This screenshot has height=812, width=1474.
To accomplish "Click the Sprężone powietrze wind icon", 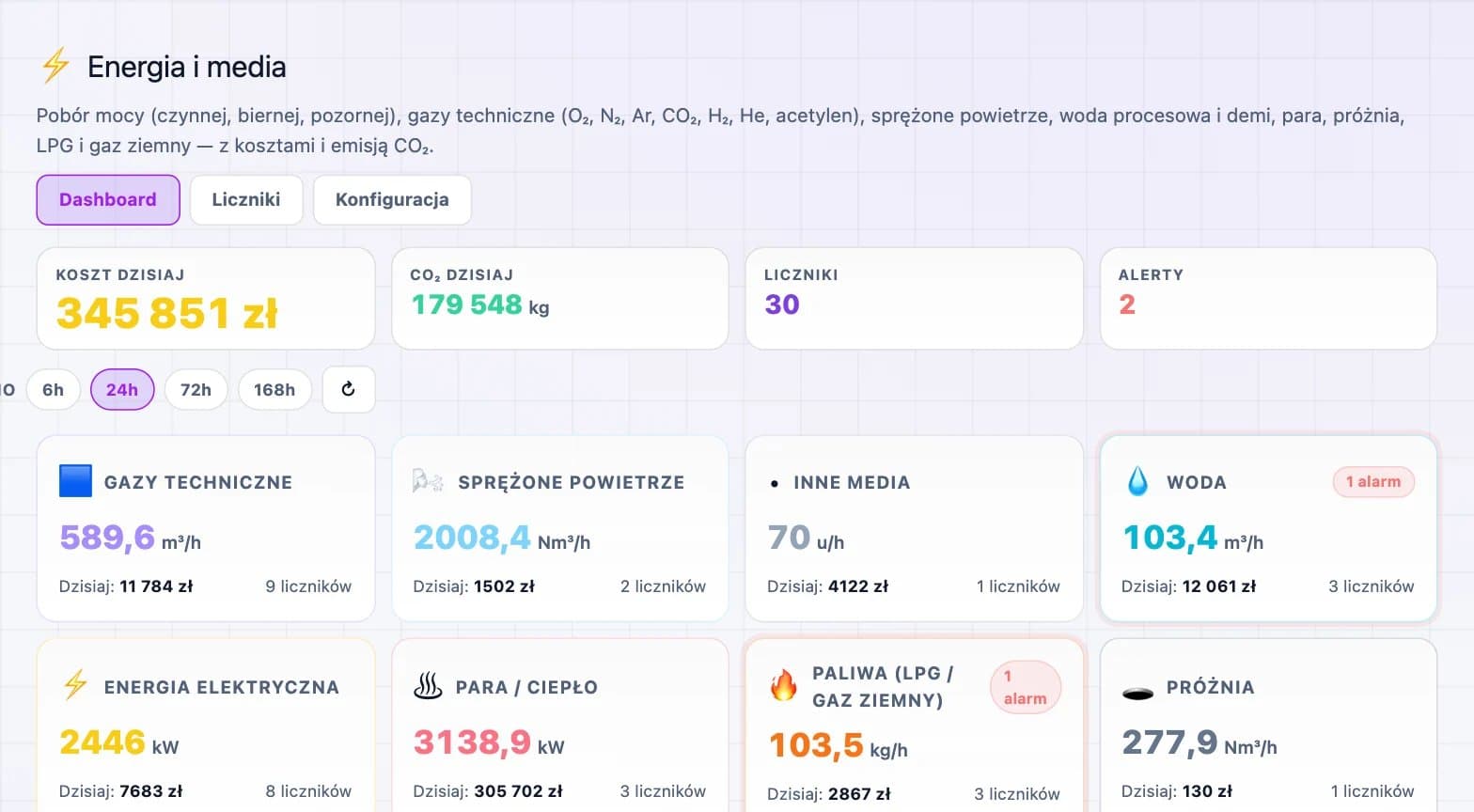I will pos(428,481).
